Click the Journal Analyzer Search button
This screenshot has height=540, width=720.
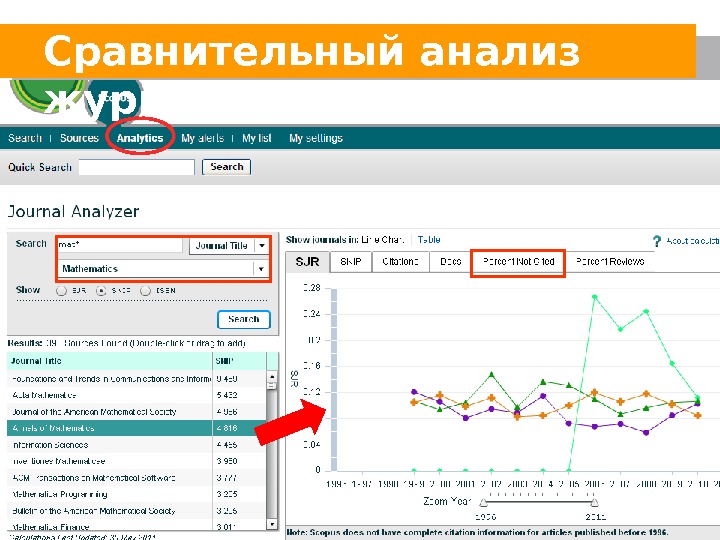point(244,319)
